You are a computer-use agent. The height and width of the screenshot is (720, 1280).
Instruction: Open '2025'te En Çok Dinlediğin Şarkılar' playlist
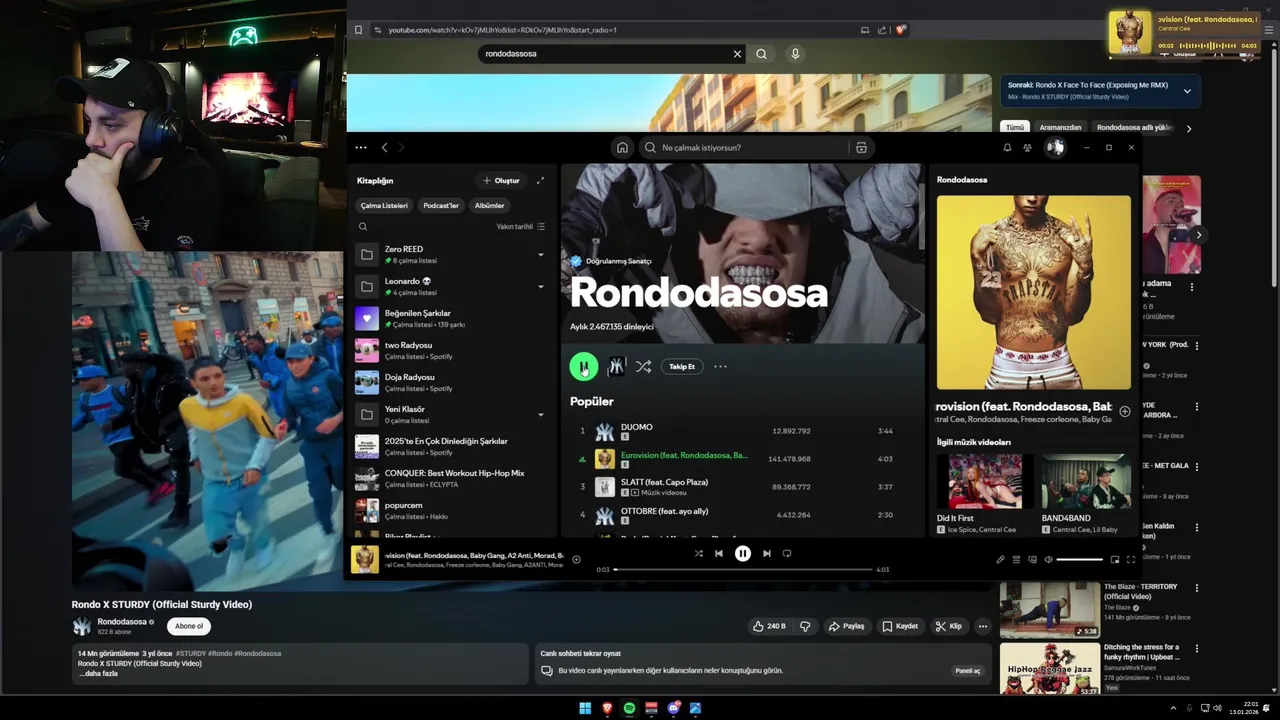pos(451,447)
